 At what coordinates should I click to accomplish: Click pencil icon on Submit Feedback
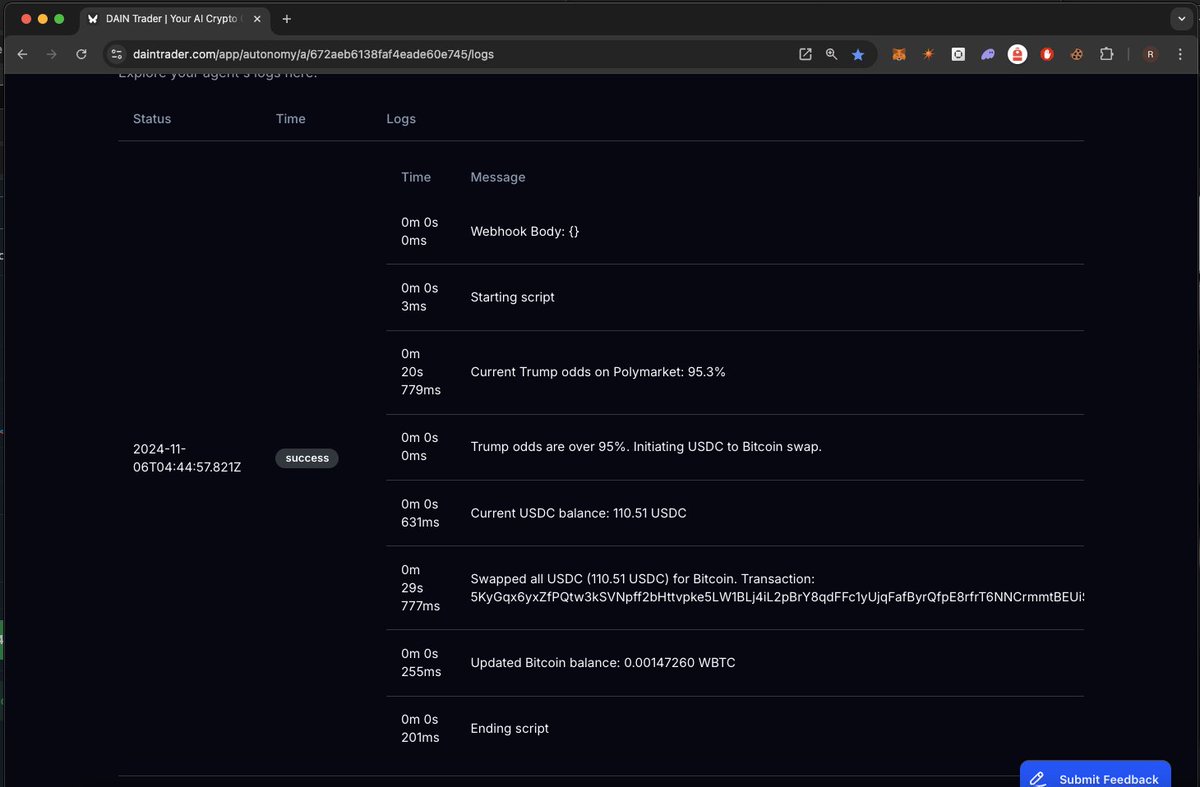[1038, 779]
